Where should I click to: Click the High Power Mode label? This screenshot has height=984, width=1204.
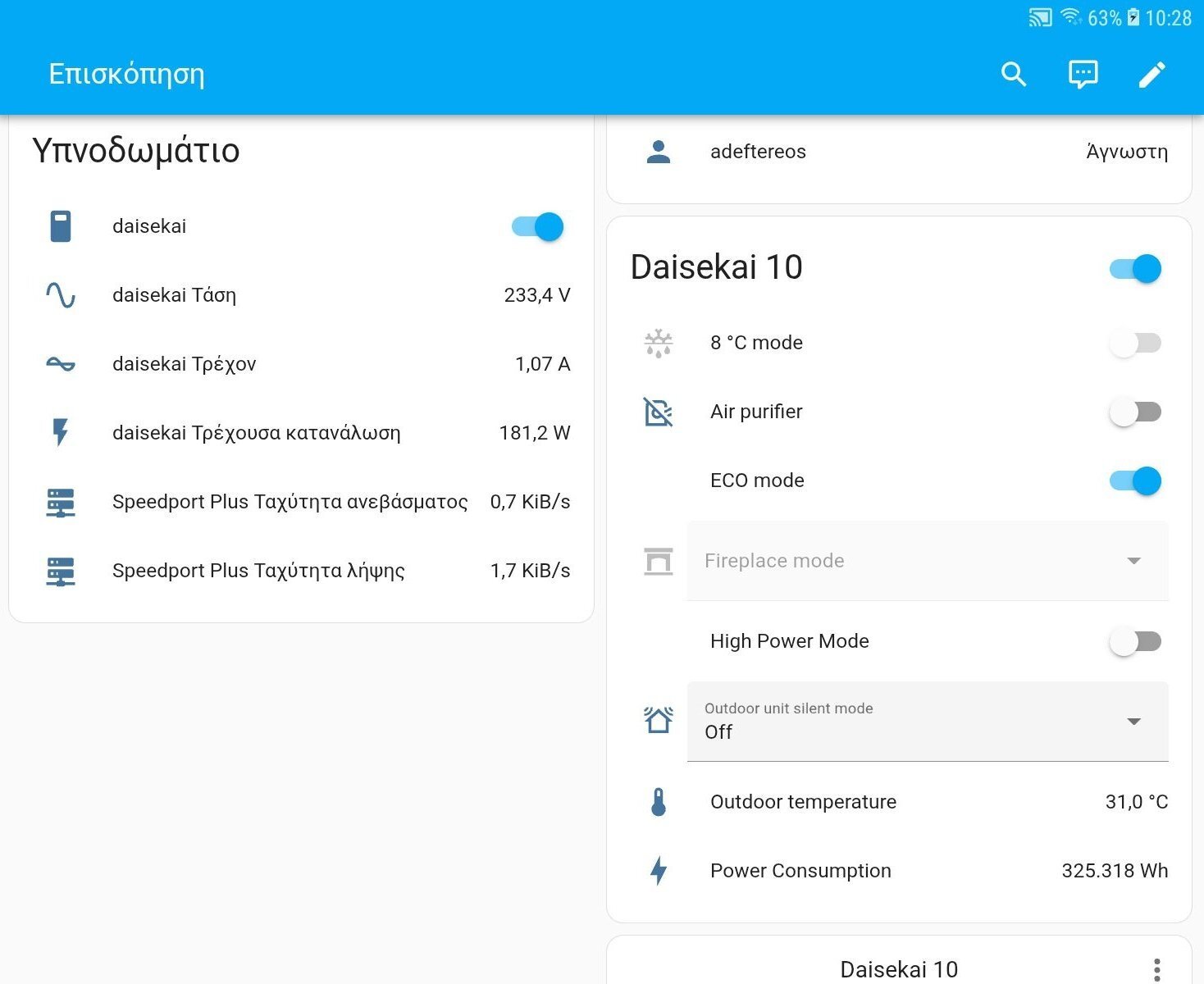tap(790, 641)
